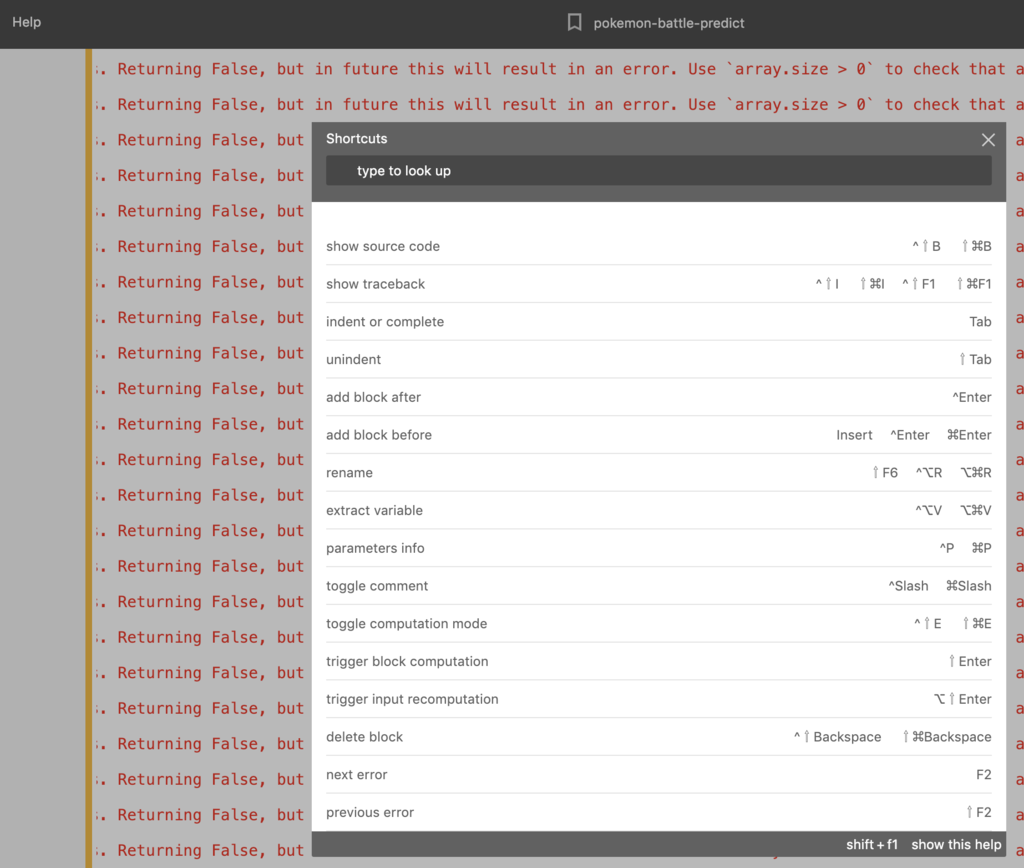Select the 'rename' shortcut row

point(658,473)
